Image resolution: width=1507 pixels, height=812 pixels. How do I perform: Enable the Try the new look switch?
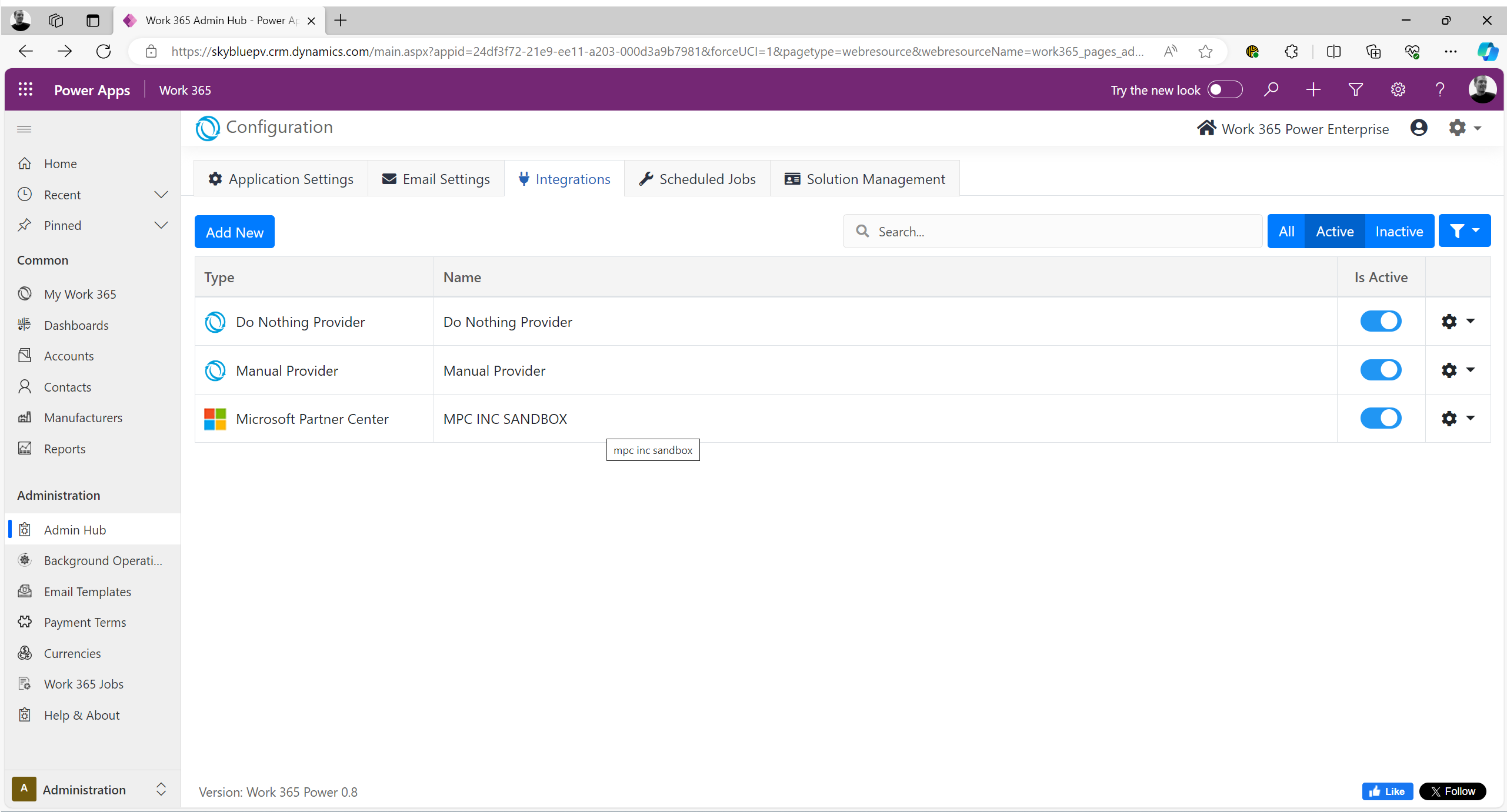click(x=1225, y=89)
